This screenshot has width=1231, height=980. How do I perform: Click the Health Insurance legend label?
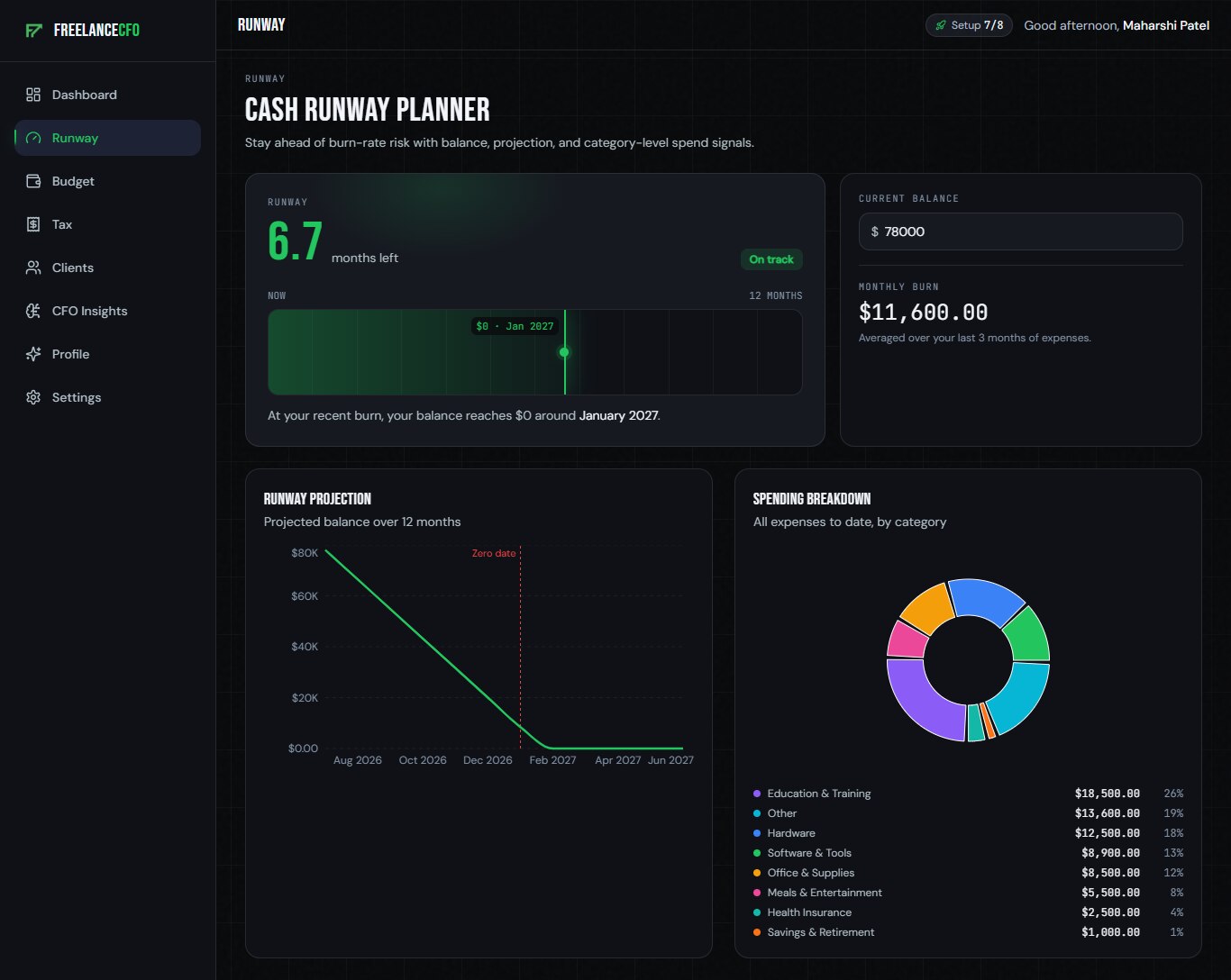(809, 912)
